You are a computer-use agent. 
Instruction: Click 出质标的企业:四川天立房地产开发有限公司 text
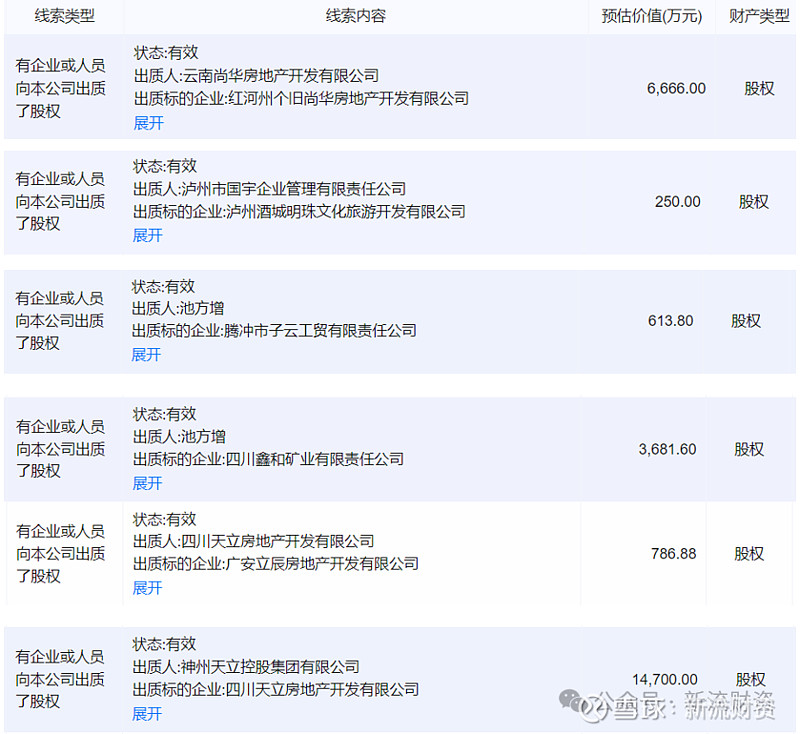tap(276, 690)
